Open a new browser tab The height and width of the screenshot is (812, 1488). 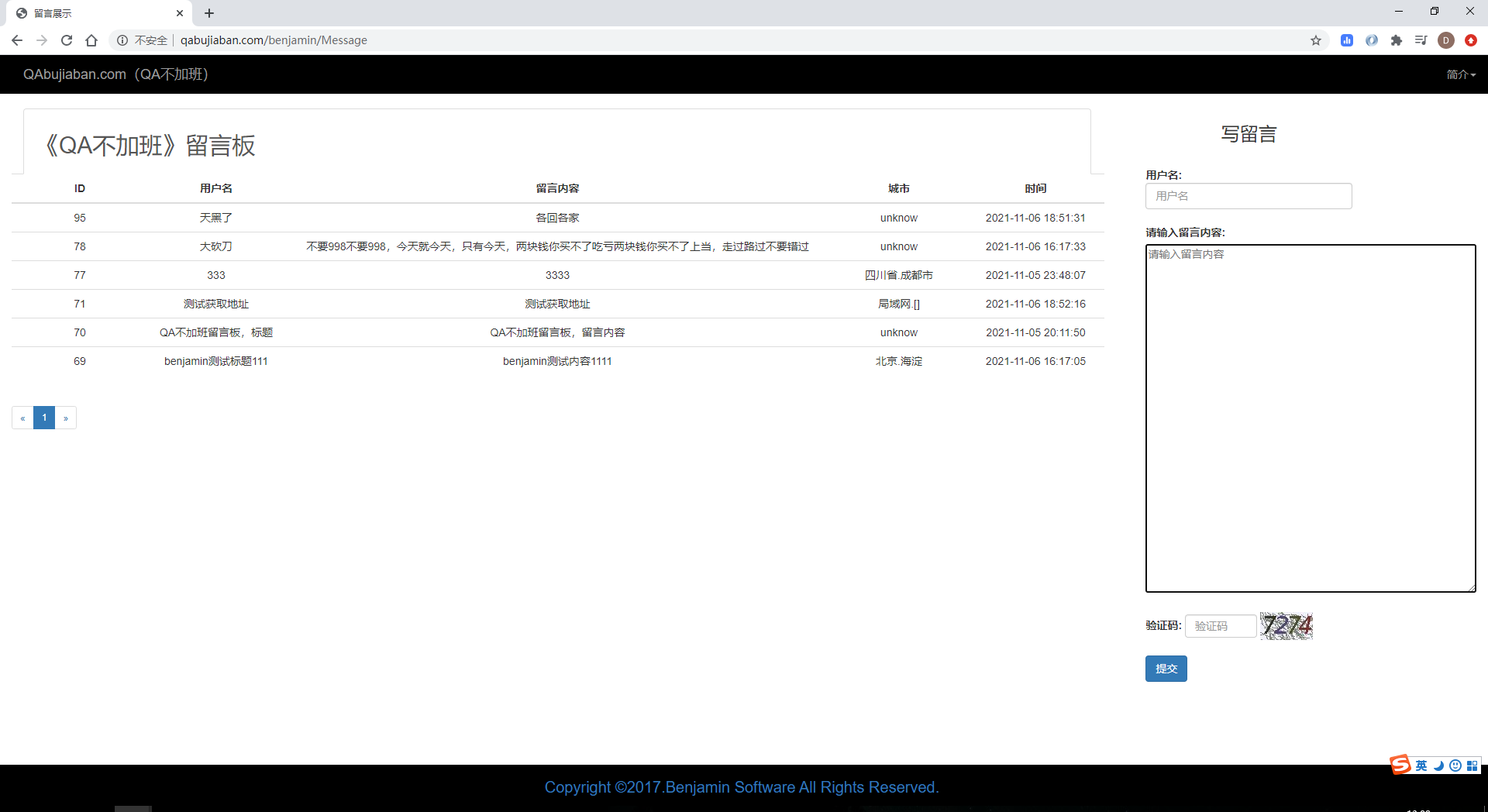pos(209,13)
